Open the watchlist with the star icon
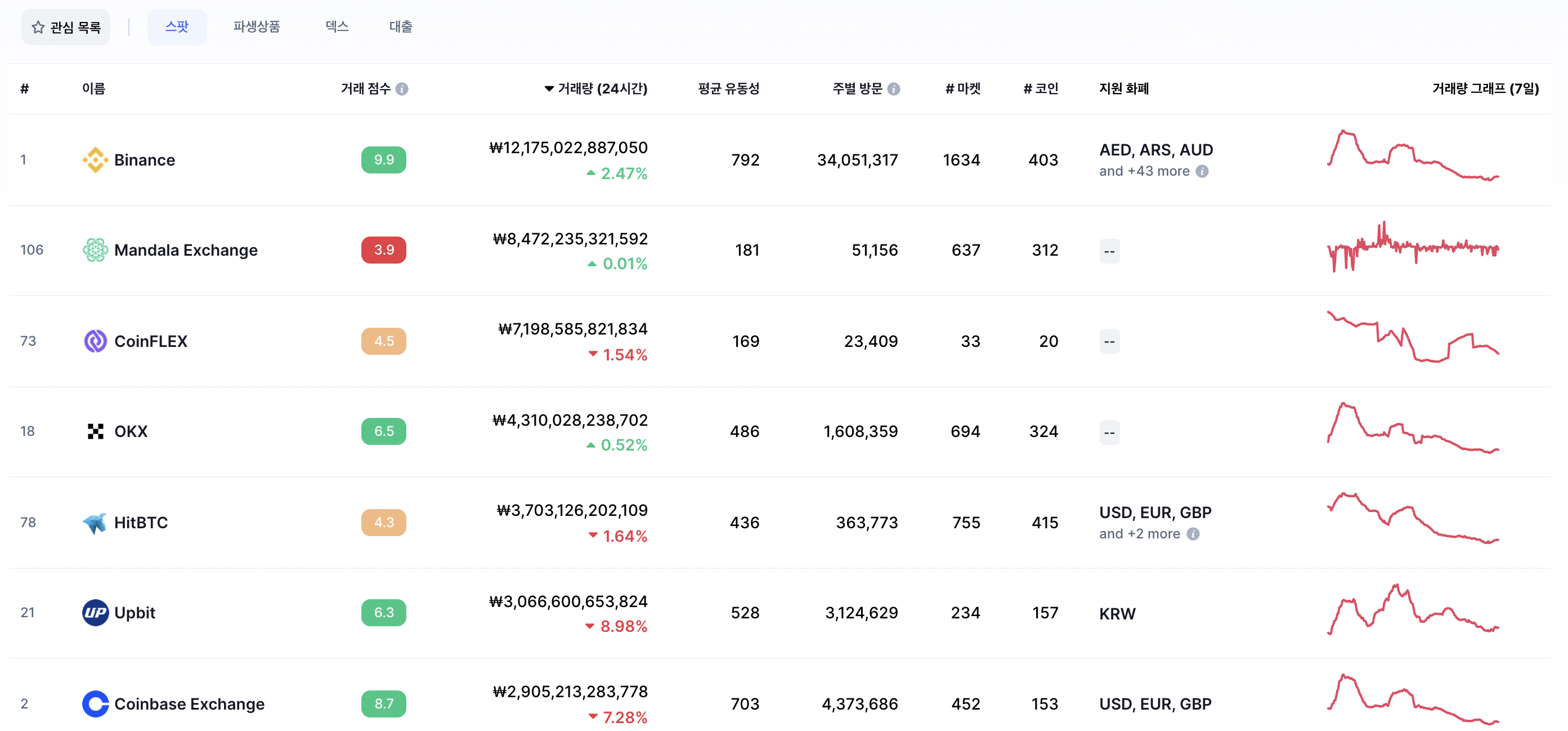Viewport: 1568px width, 731px height. pyautogui.click(x=66, y=28)
